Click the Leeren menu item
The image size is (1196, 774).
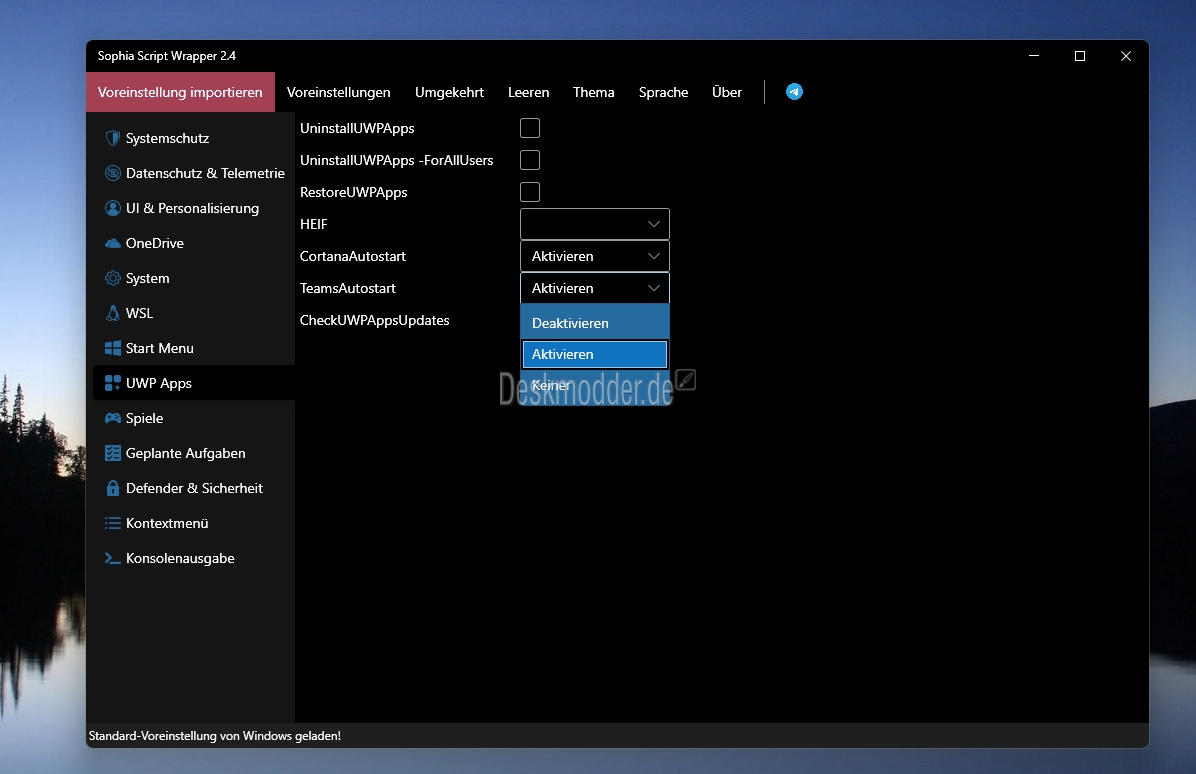[529, 92]
